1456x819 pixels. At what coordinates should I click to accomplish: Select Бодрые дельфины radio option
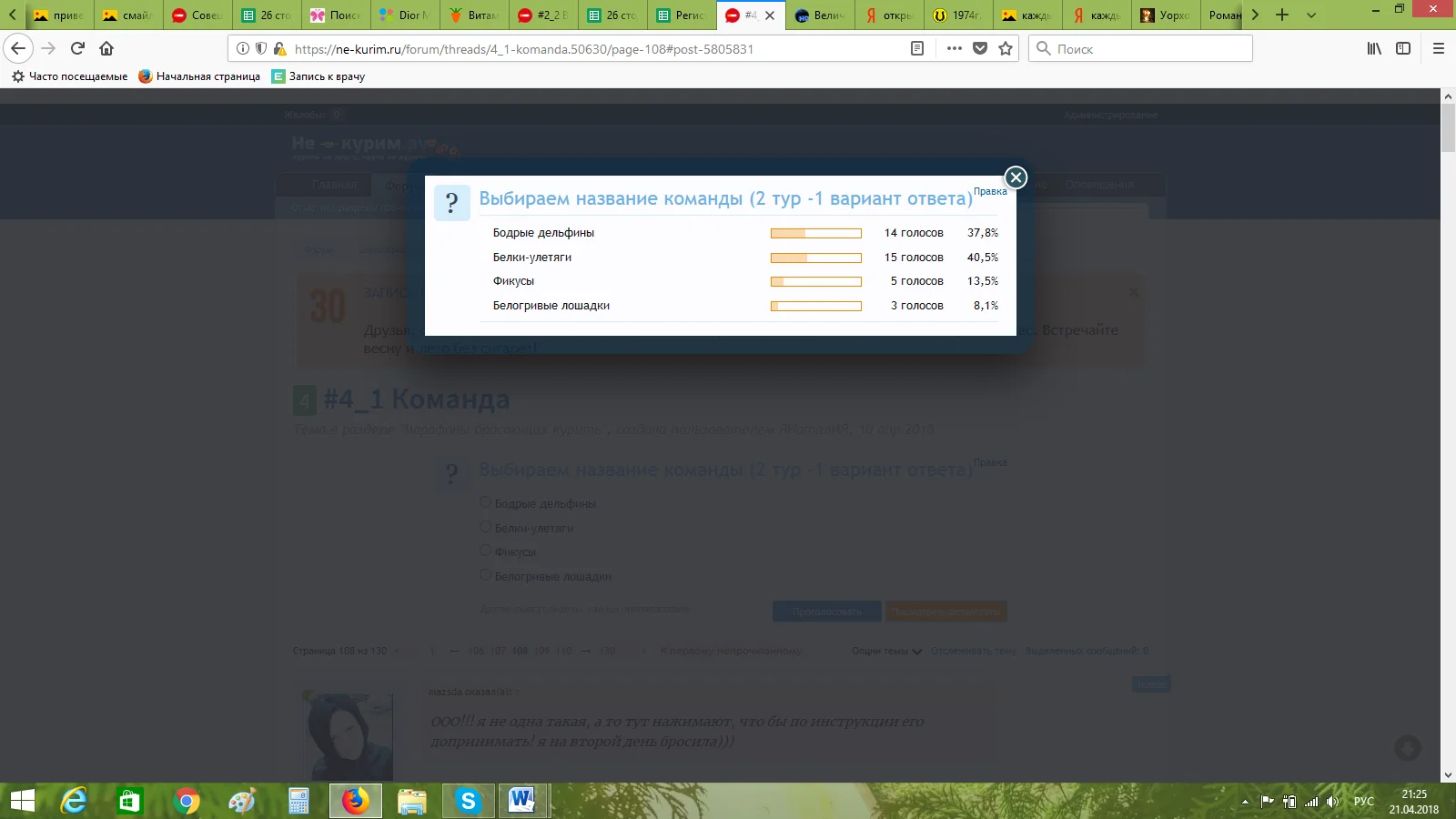pyautogui.click(x=485, y=502)
